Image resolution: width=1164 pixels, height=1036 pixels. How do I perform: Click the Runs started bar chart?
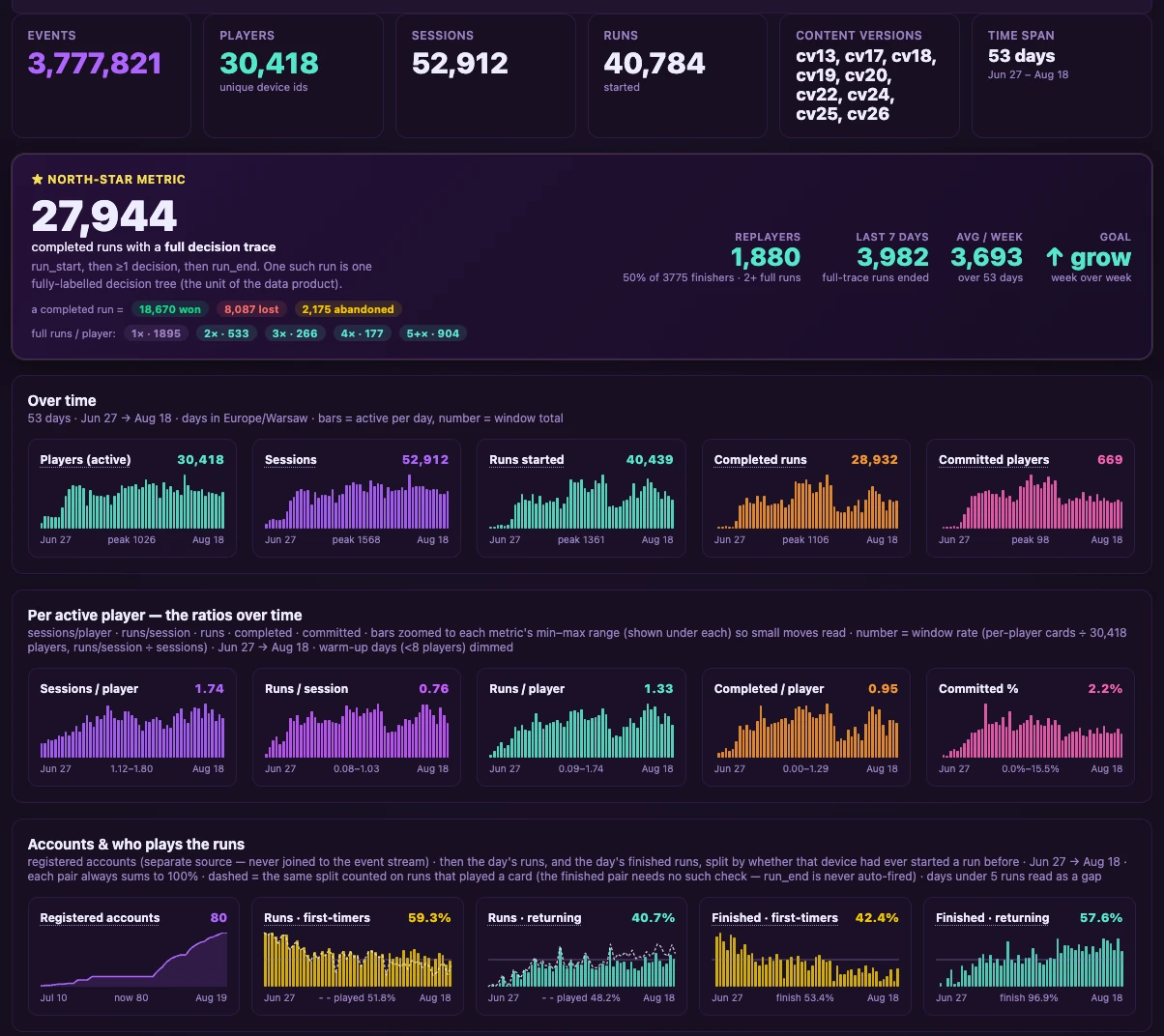tap(581, 502)
